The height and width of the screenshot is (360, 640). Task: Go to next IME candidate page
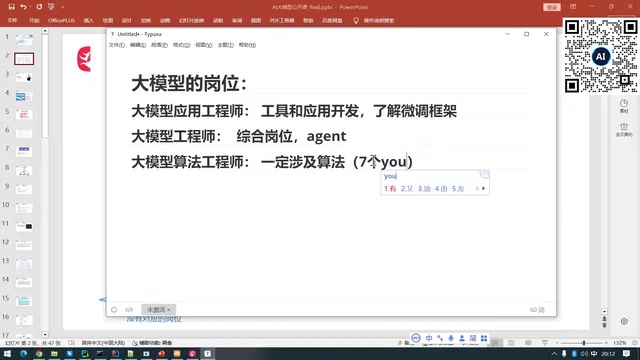(x=484, y=189)
